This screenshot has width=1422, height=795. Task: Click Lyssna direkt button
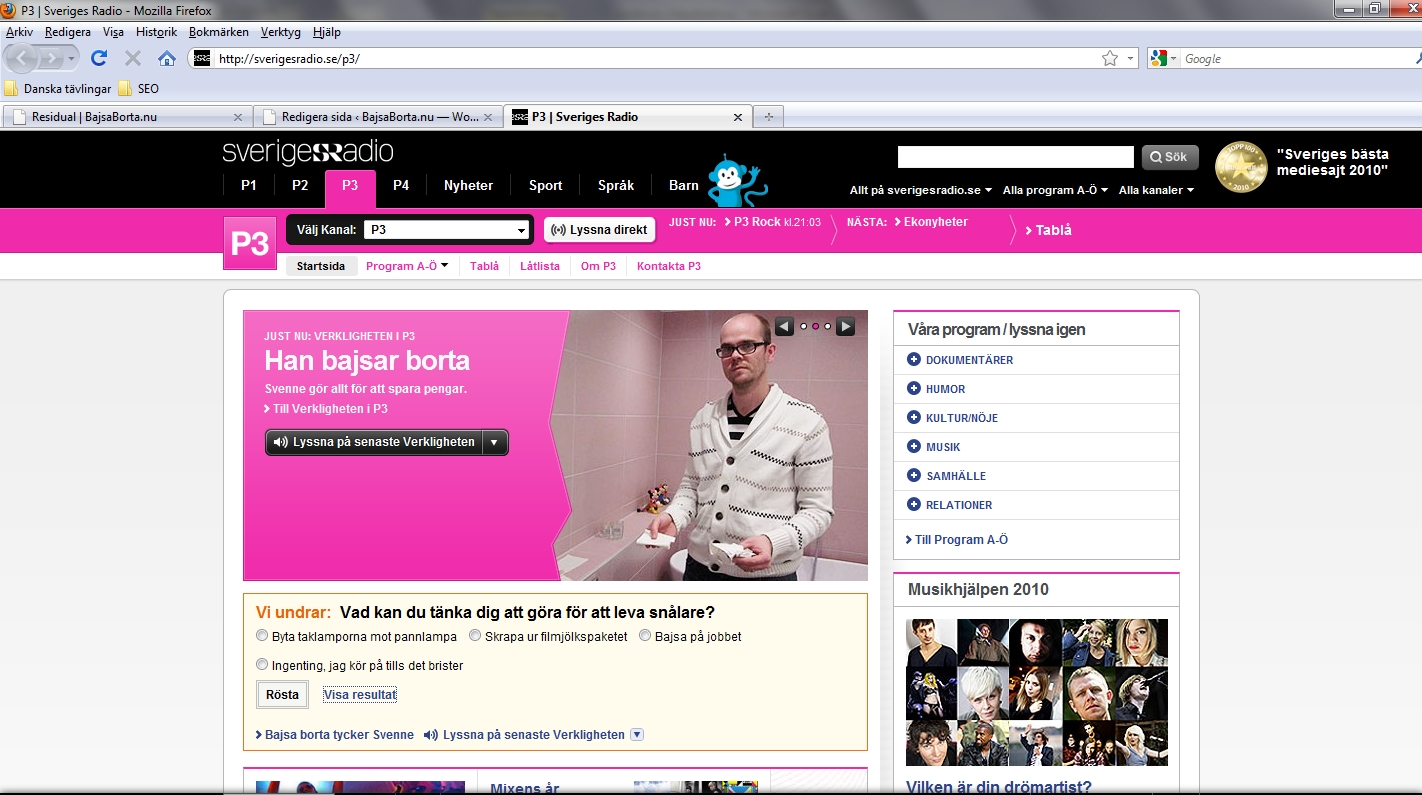[x=600, y=230]
